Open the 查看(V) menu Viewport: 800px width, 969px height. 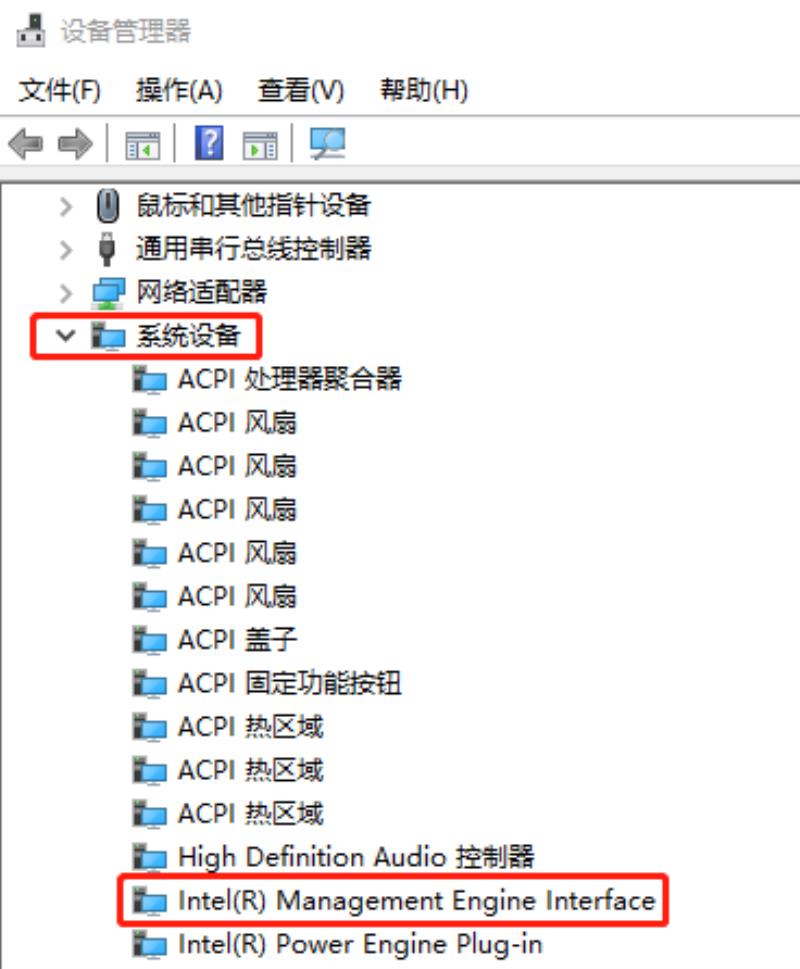point(301,91)
